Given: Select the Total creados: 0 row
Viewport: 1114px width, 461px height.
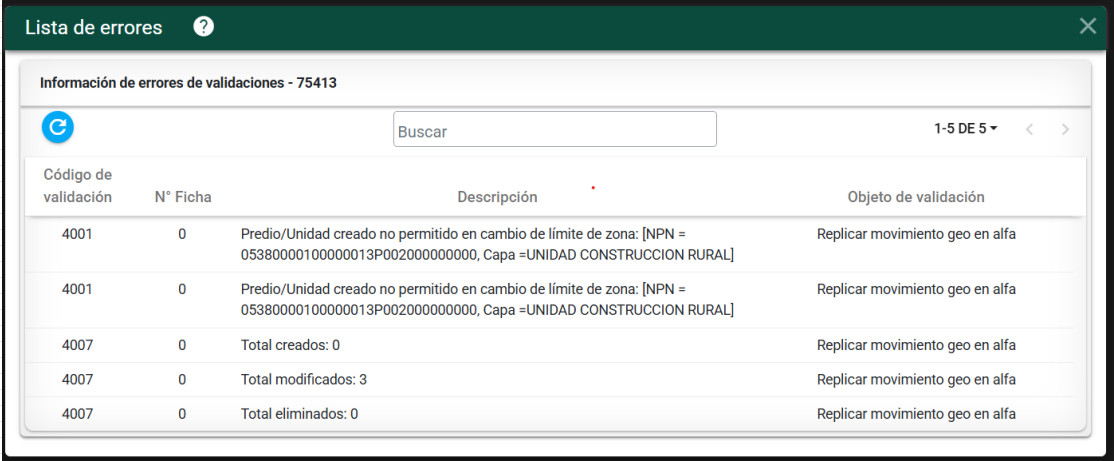Looking at the screenshot, I should pyautogui.click(x=290, y=345).
